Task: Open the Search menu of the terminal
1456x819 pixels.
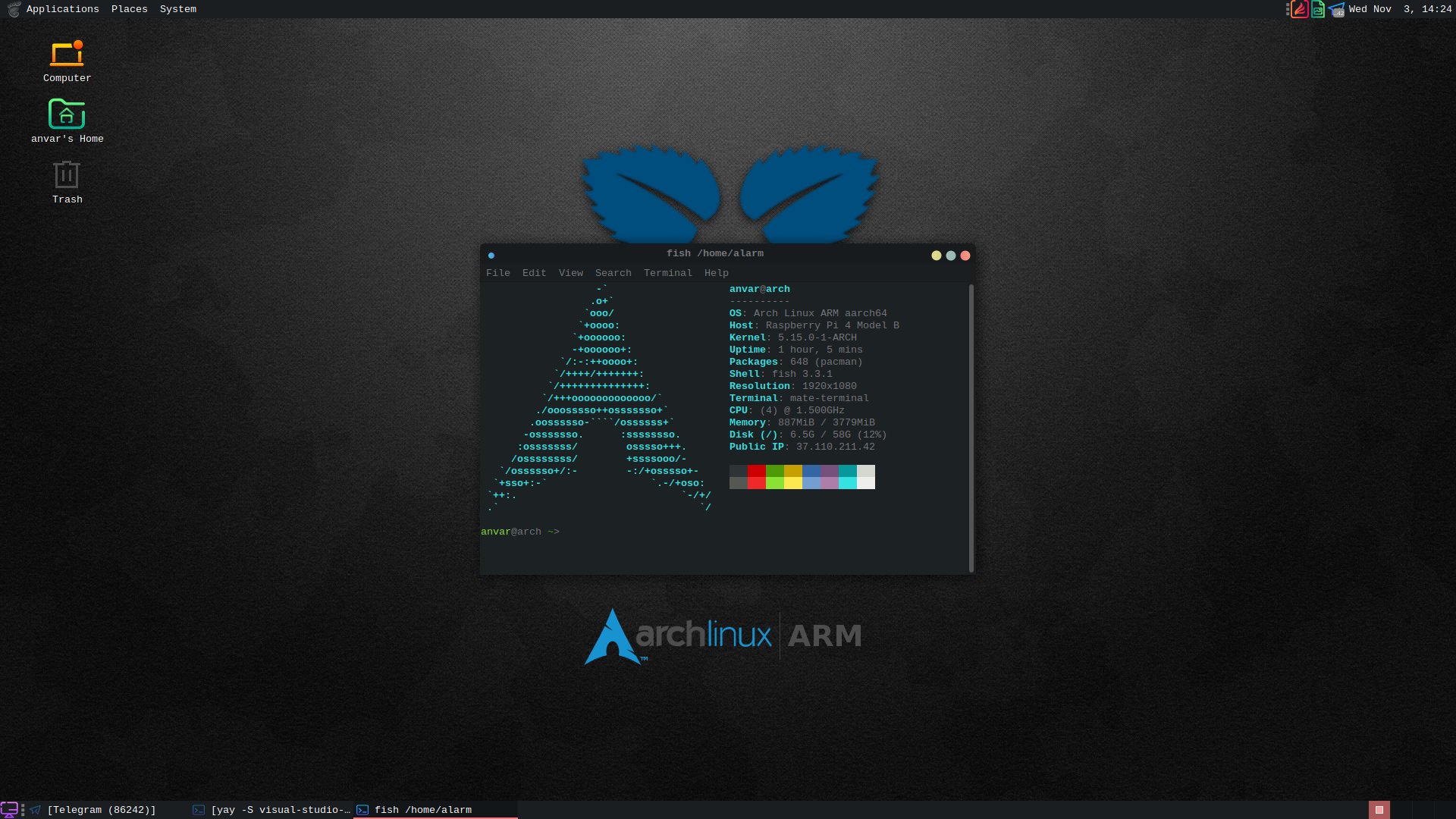Action: click(613, 272)
